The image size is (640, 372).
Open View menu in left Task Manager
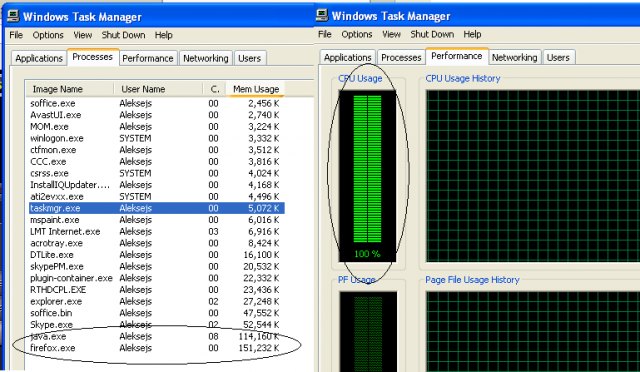(x=82, y=35)
